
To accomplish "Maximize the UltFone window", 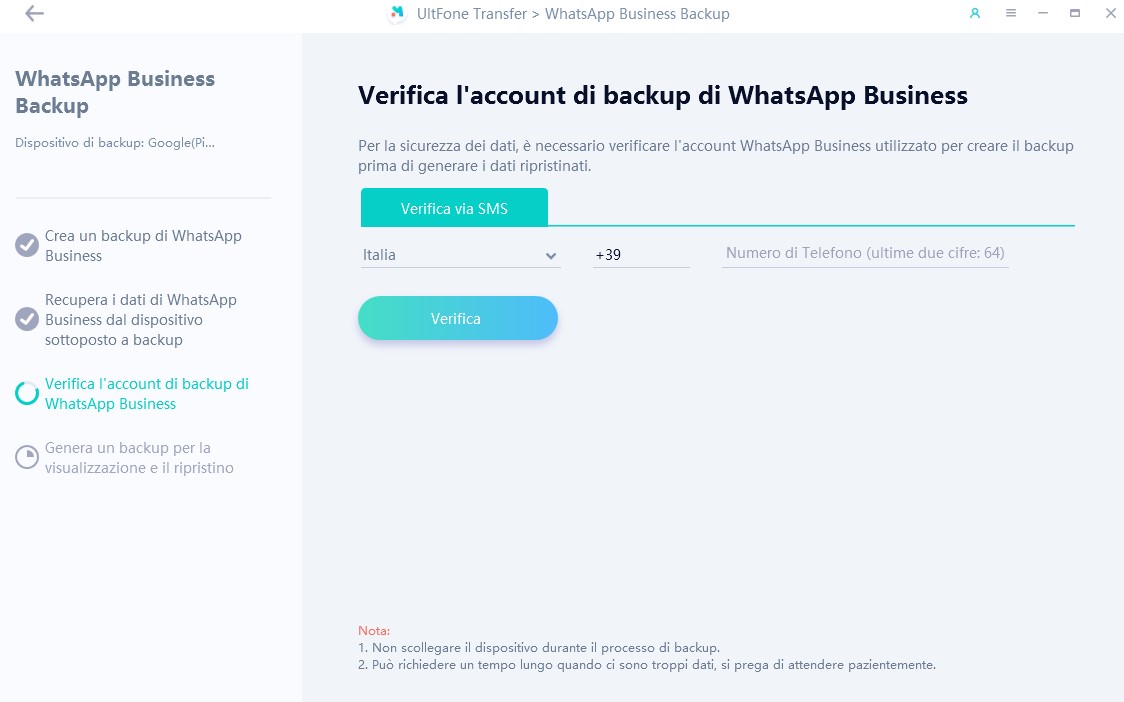I will tap(1075, 13).
